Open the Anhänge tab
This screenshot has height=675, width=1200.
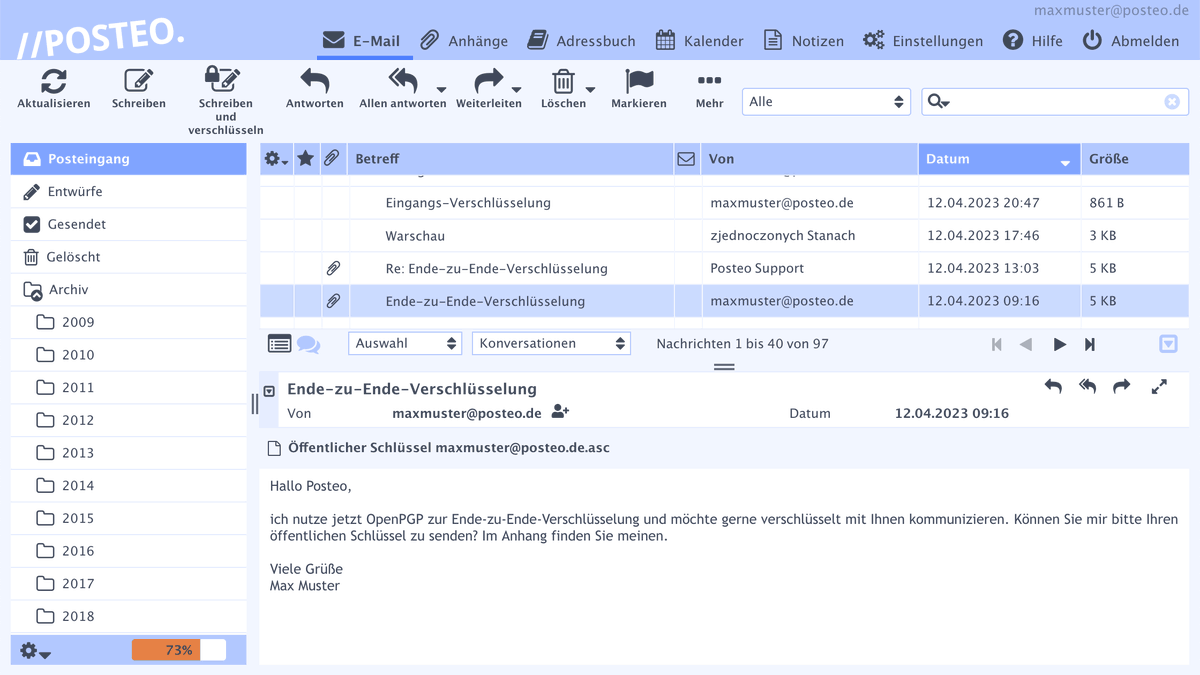pyautogui.click(x=463, y=41)
